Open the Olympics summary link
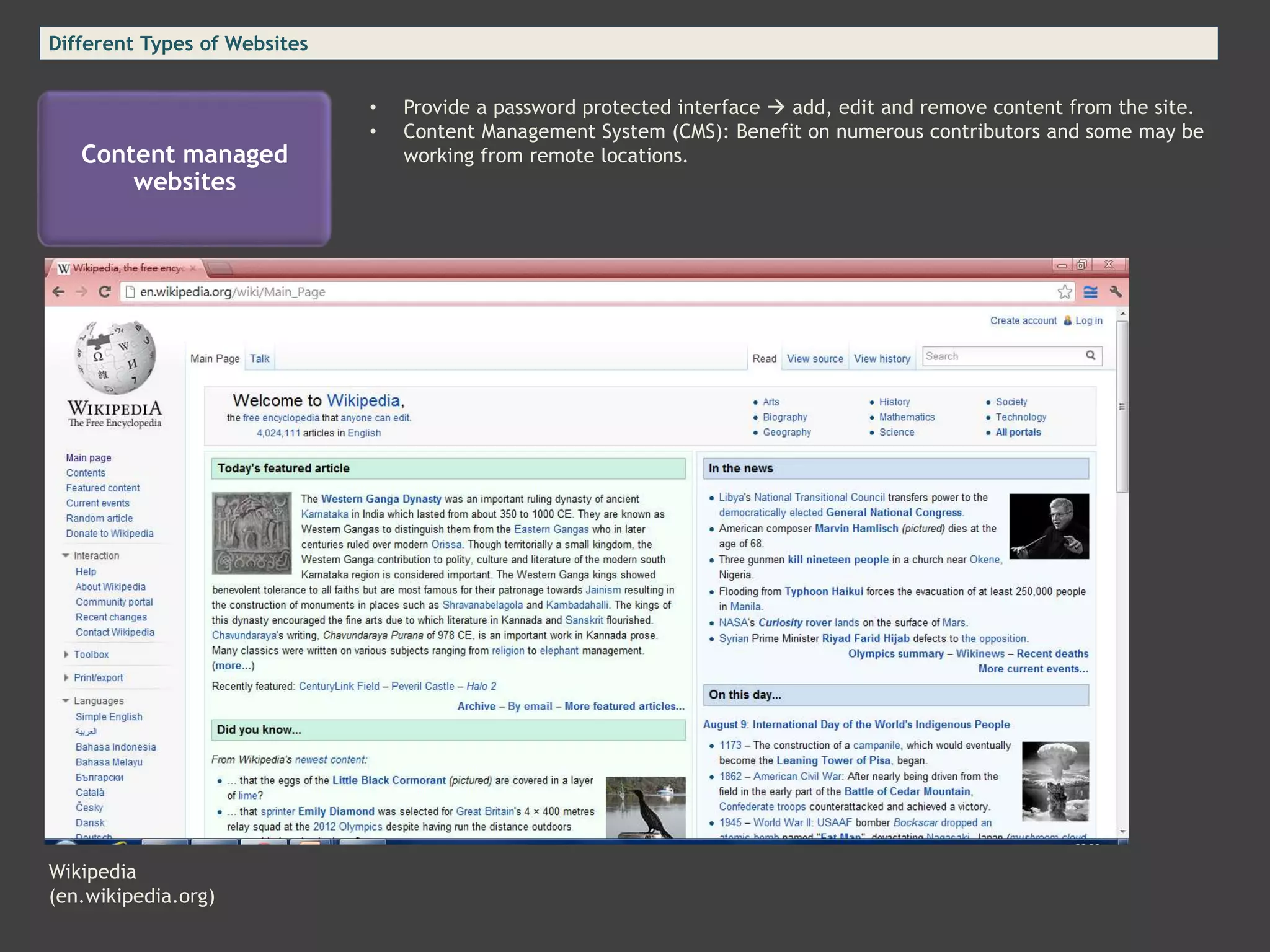Screen dimensions: 1270x952 895,653
